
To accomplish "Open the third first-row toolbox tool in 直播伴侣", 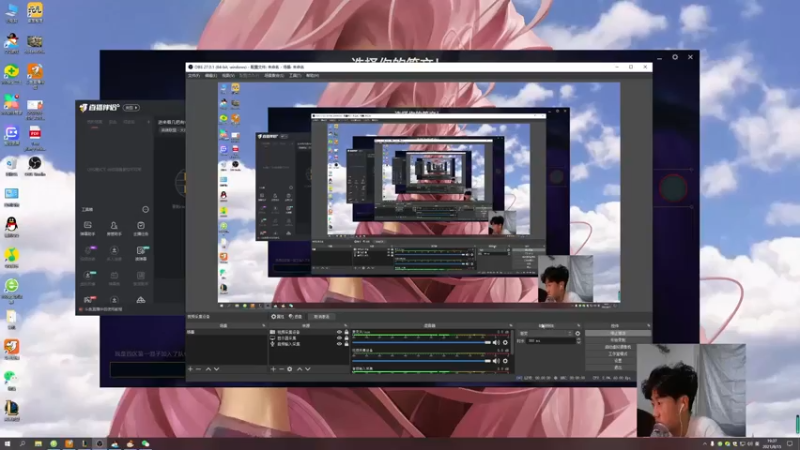I will pyautogui.click(x=141, y=229).
